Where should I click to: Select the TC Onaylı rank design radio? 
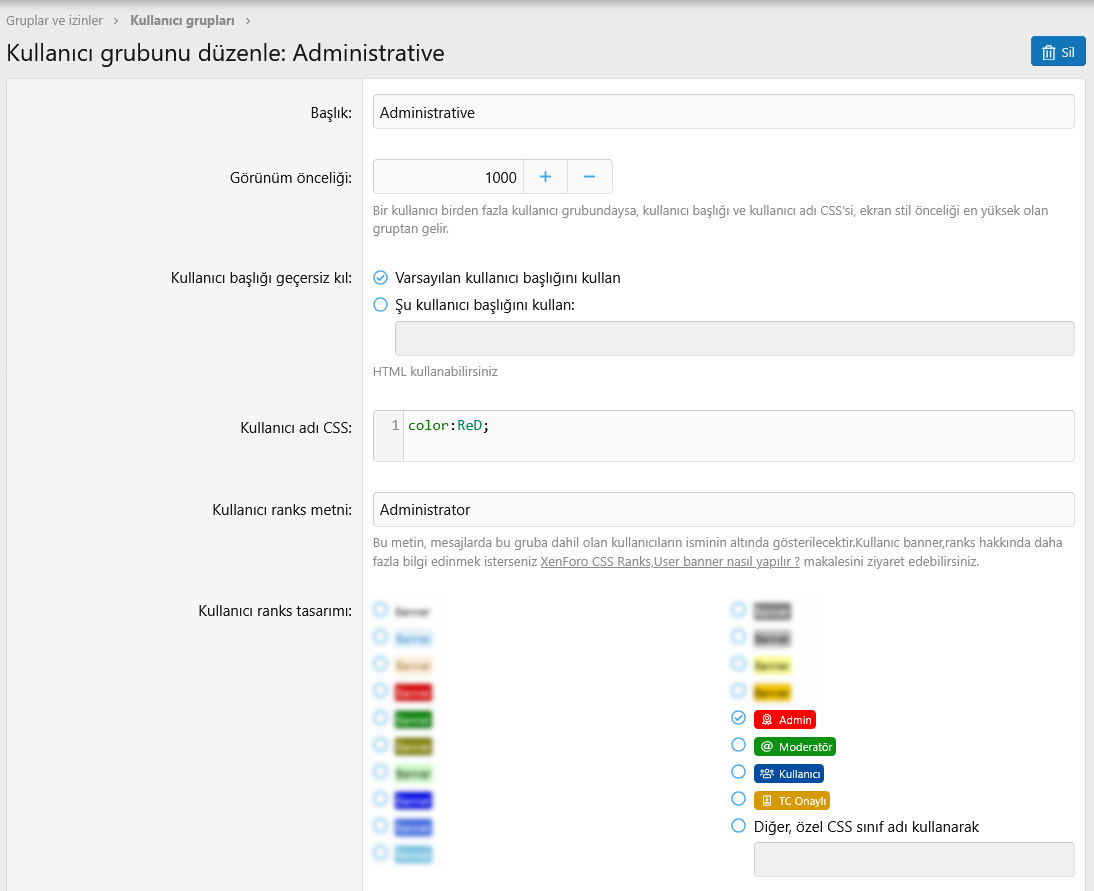coord(738,799)
